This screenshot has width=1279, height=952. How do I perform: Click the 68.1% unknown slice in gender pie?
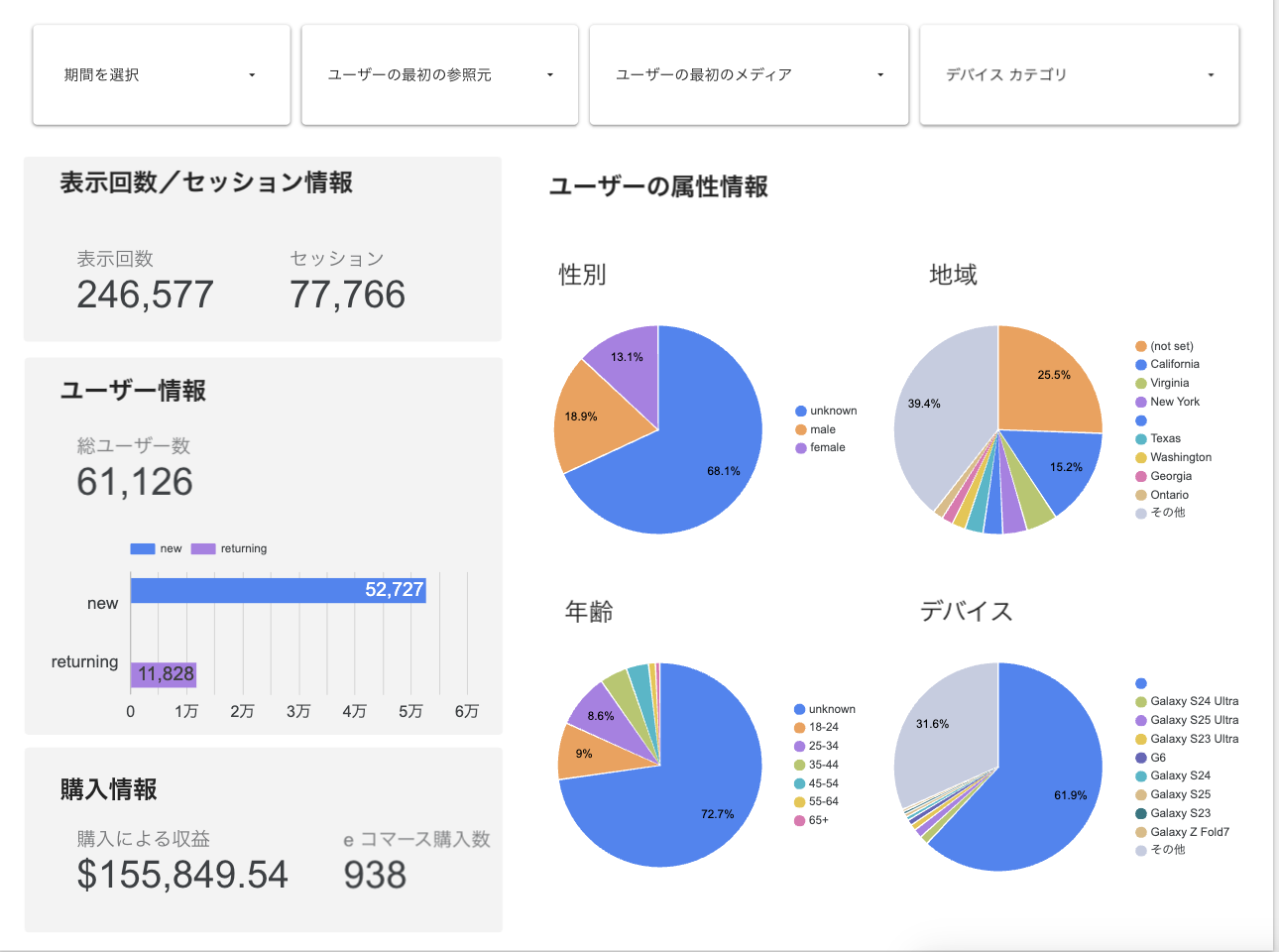click(694, 456)
